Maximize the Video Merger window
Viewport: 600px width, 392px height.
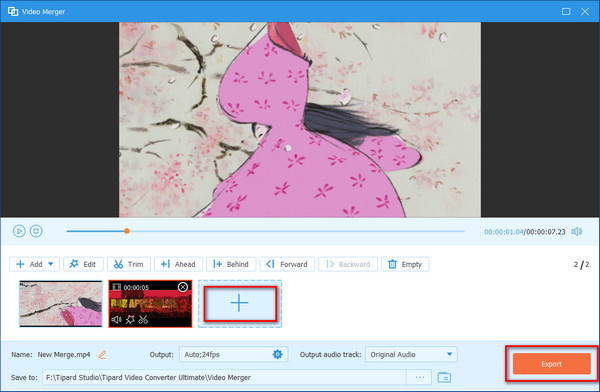[x=566, y=11]
